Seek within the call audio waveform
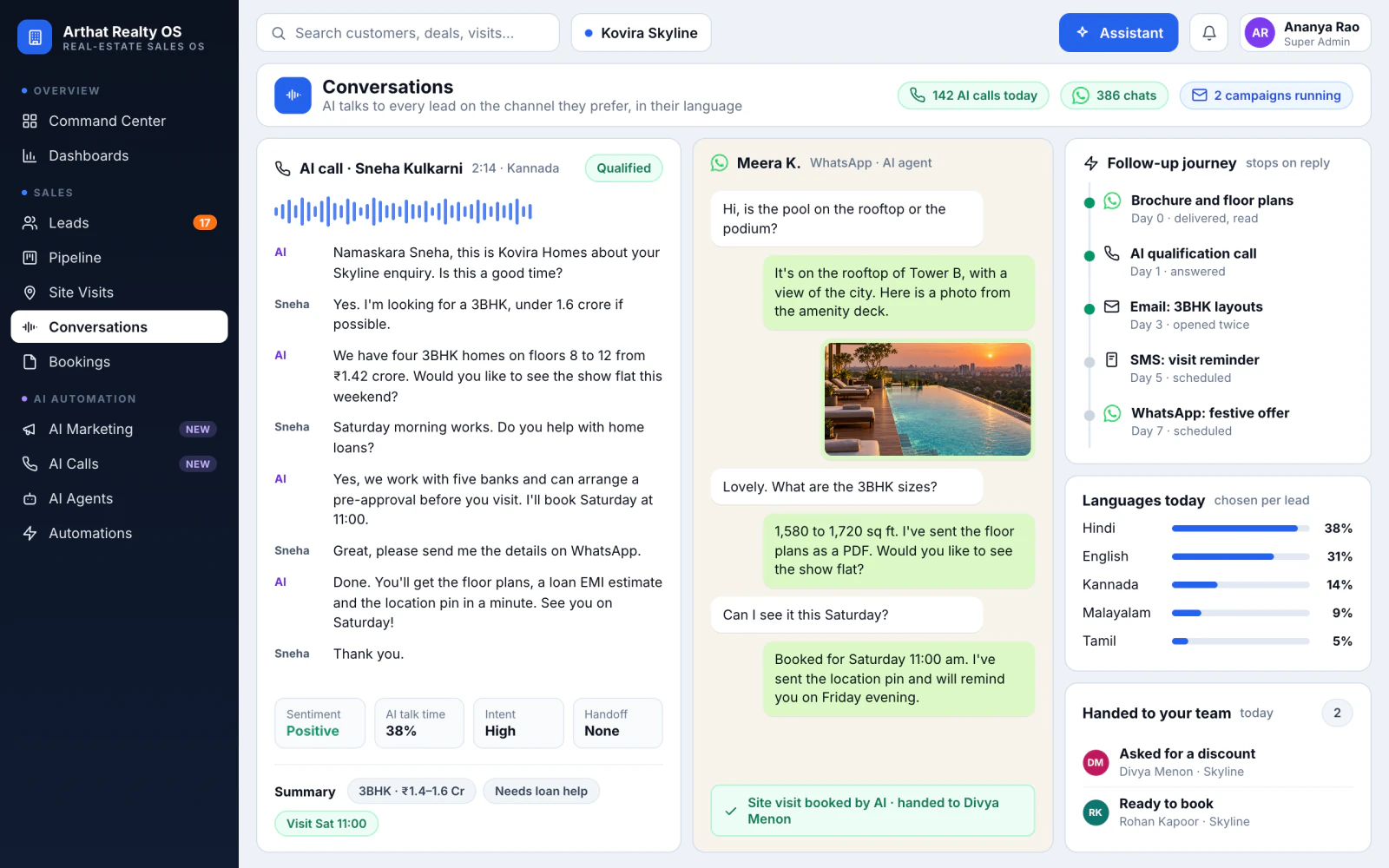The height and width of the screenshot is (868, 1389). [403, 211]
